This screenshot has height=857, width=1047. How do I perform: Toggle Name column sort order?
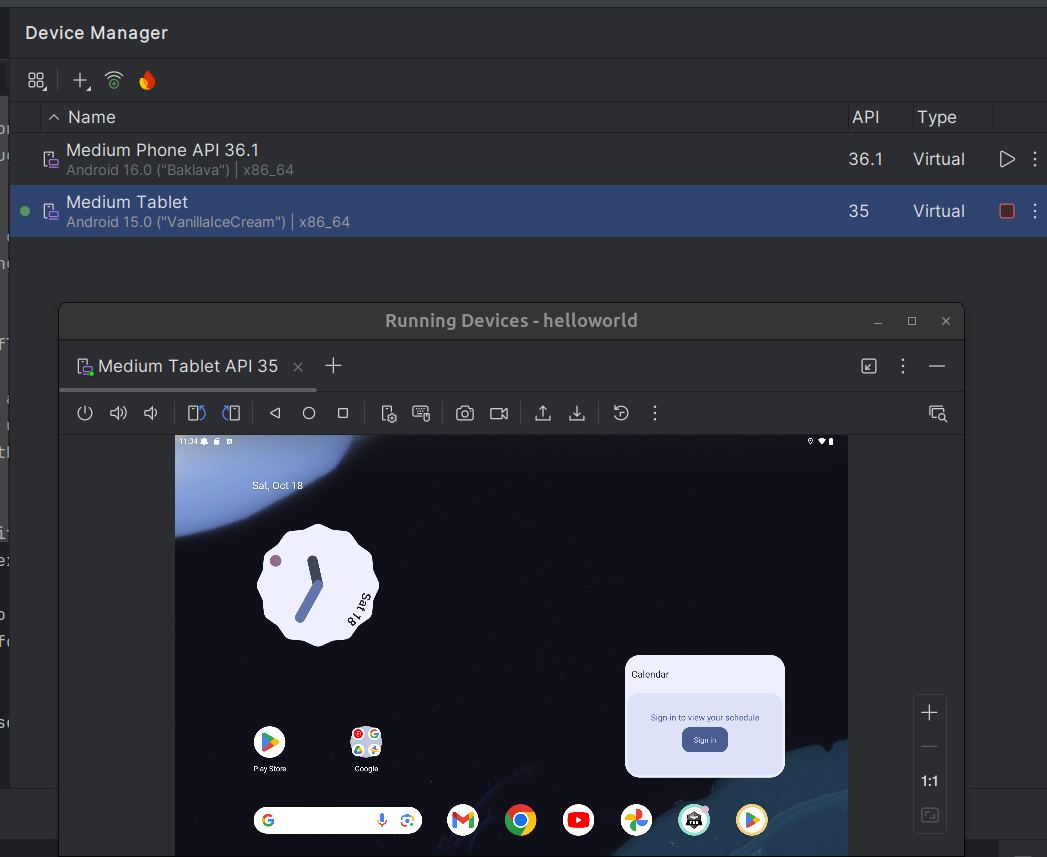coord(91,117)
